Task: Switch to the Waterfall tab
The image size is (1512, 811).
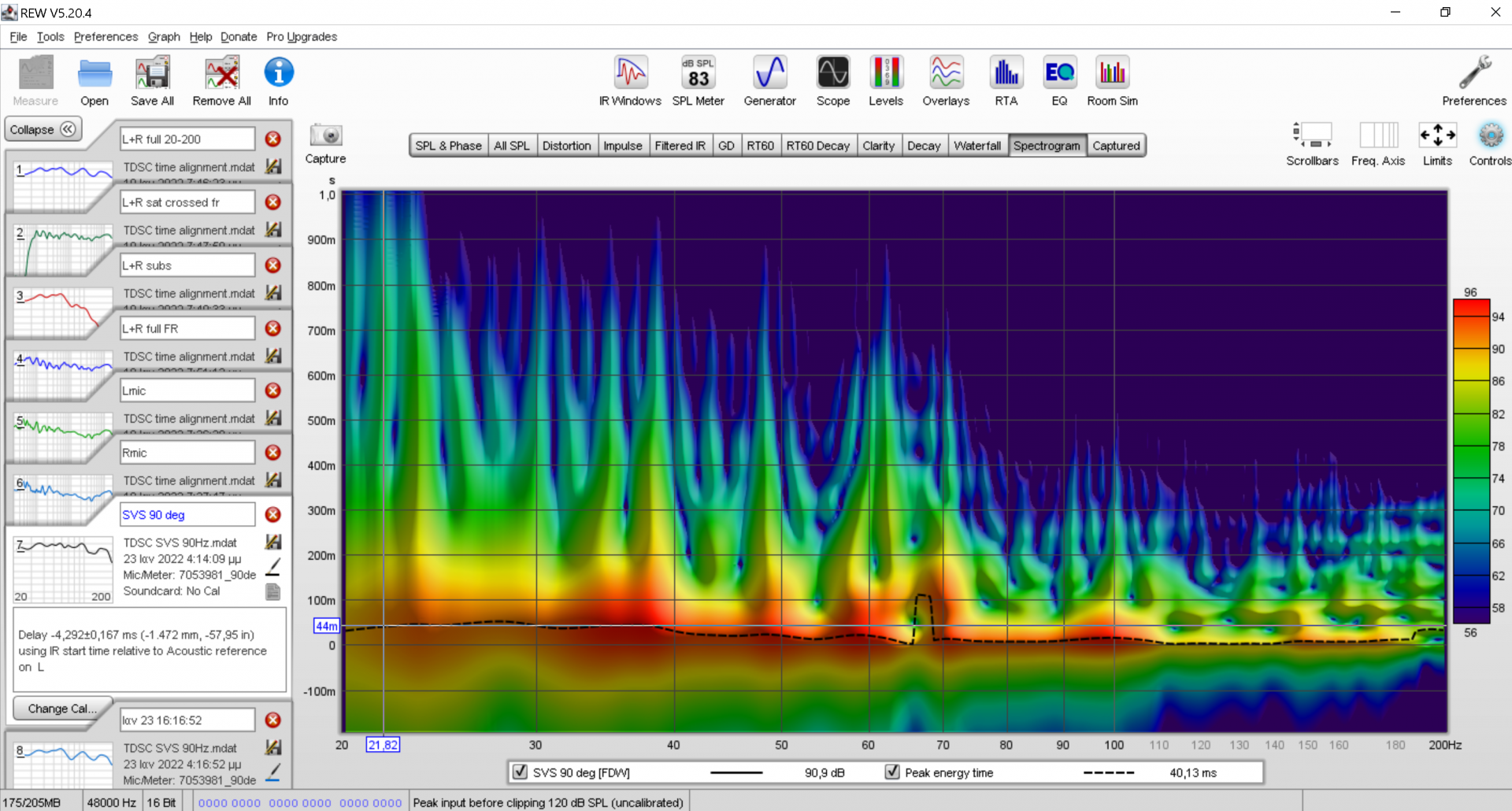Action: (976, 146)
